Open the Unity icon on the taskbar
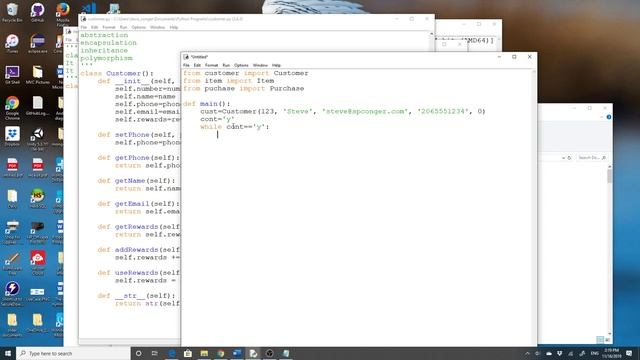 pos(269,353)
